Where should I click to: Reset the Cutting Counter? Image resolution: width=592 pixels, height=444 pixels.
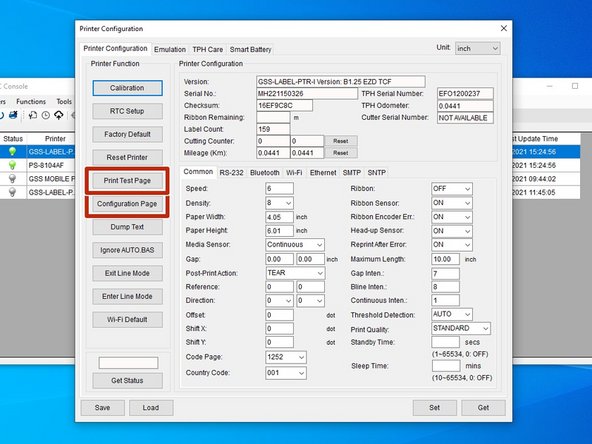pos(341,141)
